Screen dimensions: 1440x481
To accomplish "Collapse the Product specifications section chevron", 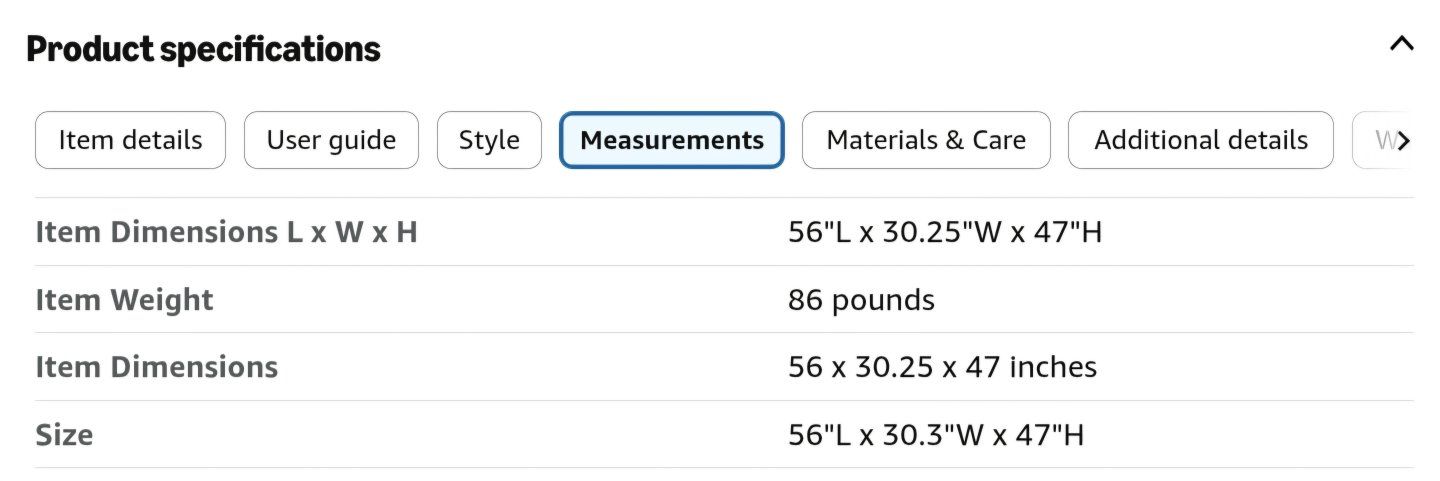I will click(x=1402, y=44).
